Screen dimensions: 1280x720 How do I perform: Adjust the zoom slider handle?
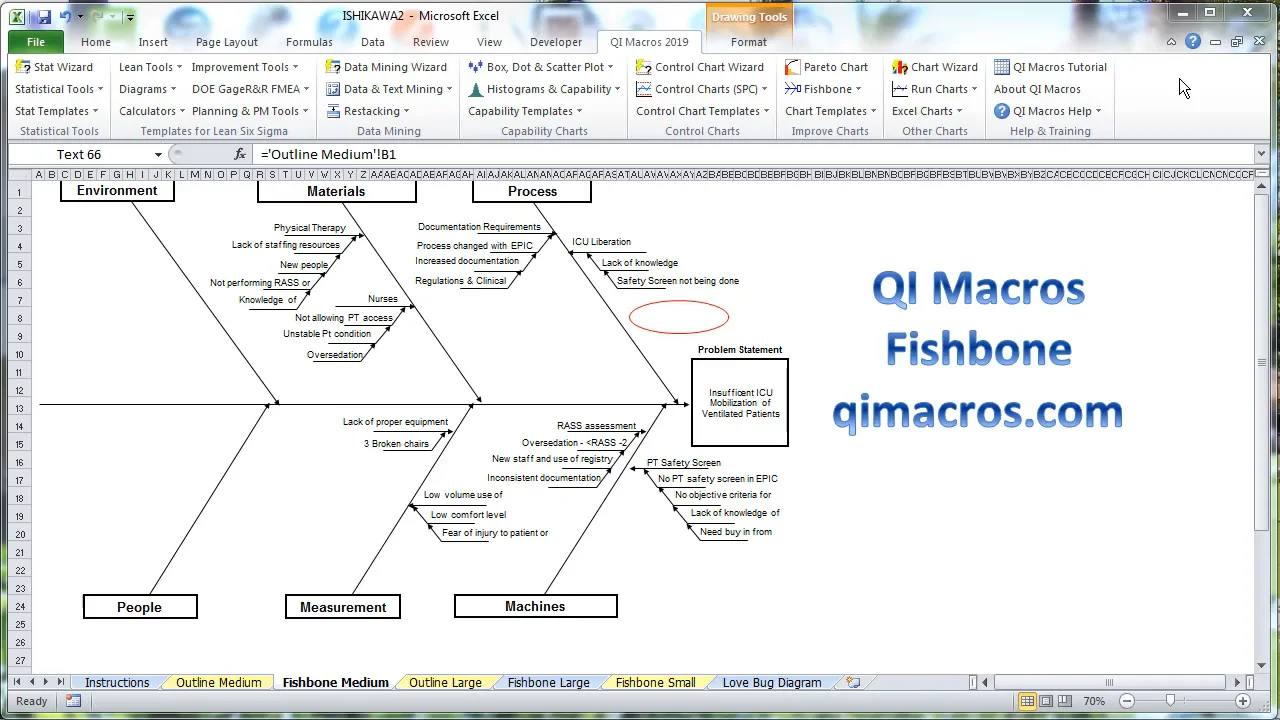pyautogui.click(x=1170, y=701)
